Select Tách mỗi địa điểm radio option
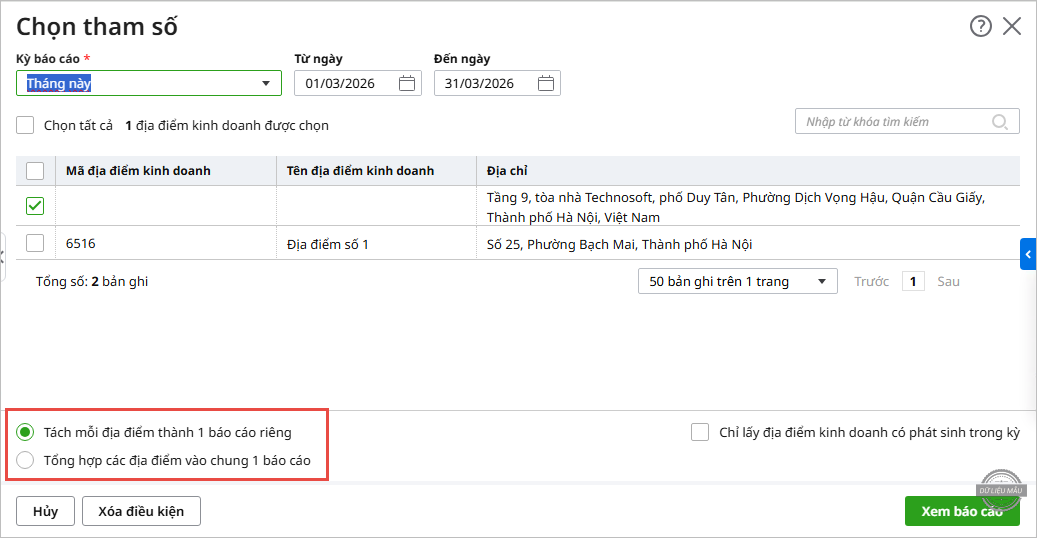1037x538 pixels. point(26,433)
